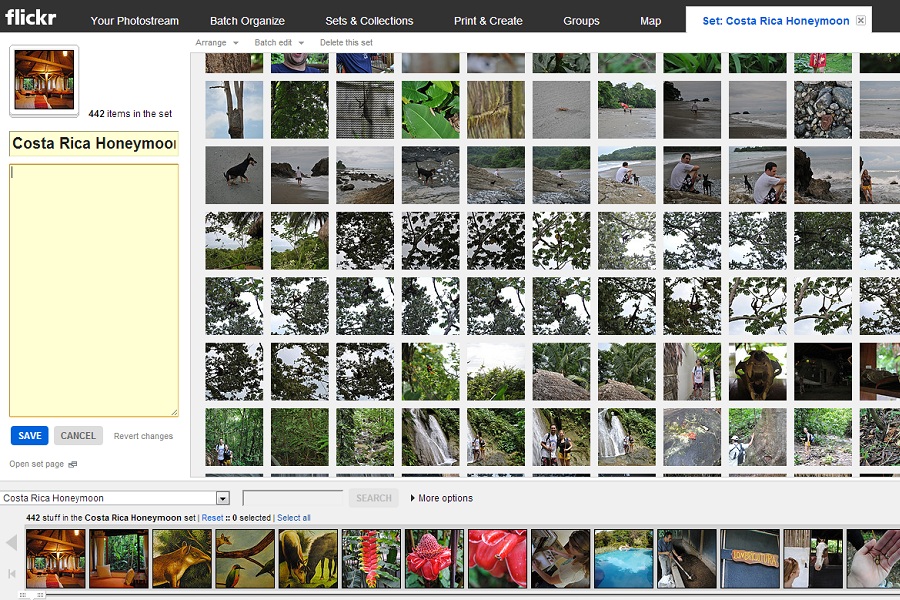Select the red torch ginger flower thumbnail
The height and width of the screenshot is (600, 900).
[x=433, y=558]
